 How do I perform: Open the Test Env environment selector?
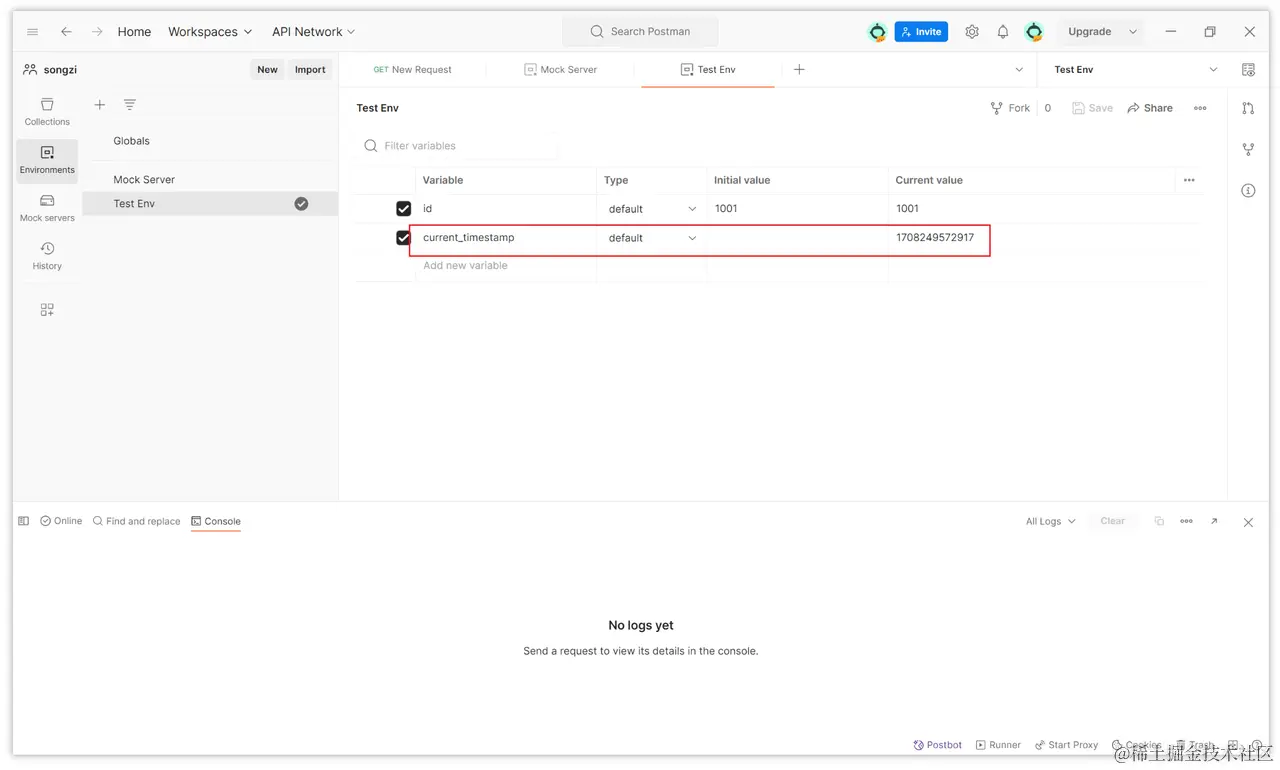point(1135,70)
